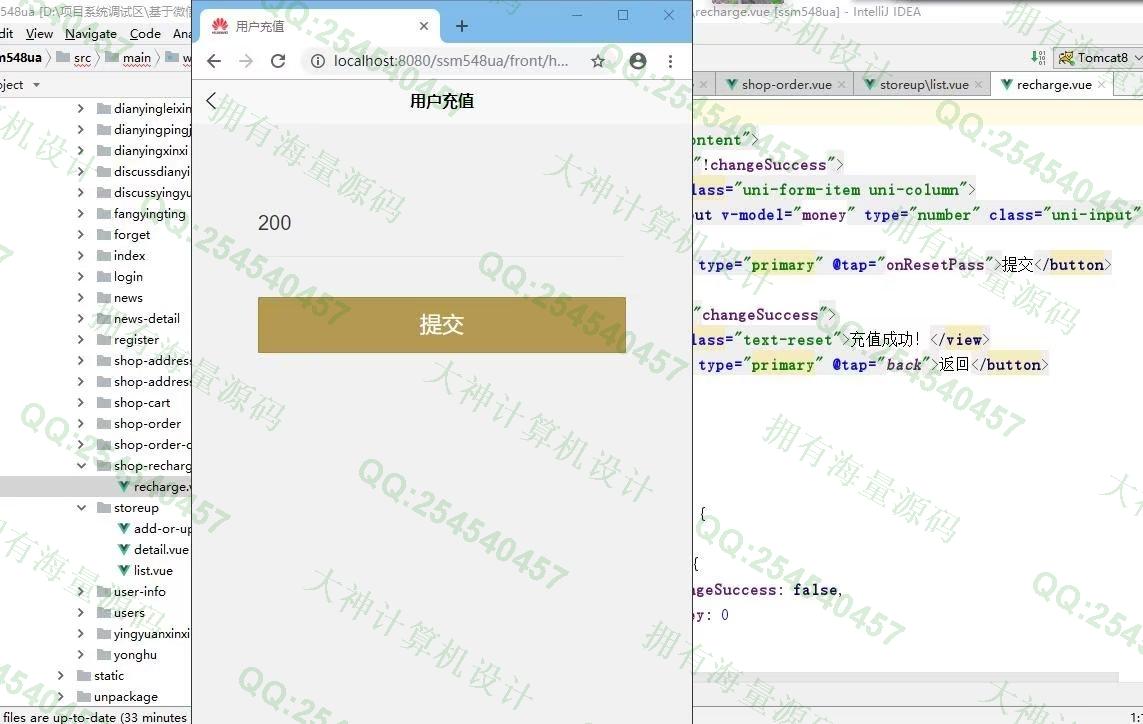Go back with the browser back arrow
The width and height of the screenshot is (1143, 724).
(x=214, y=61)
